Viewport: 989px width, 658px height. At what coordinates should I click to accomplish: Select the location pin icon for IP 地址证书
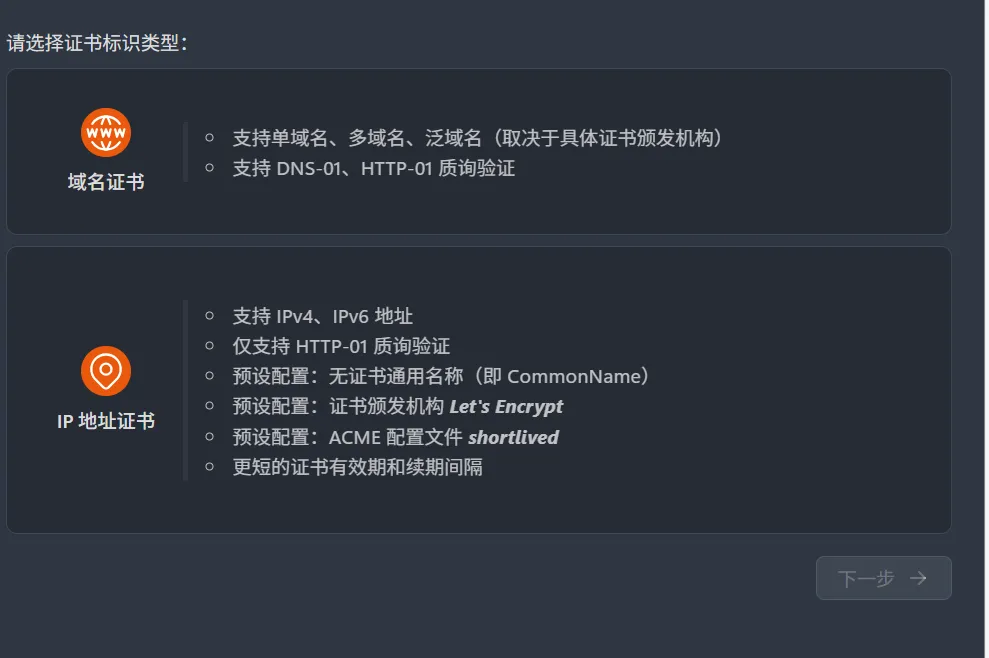106,369
